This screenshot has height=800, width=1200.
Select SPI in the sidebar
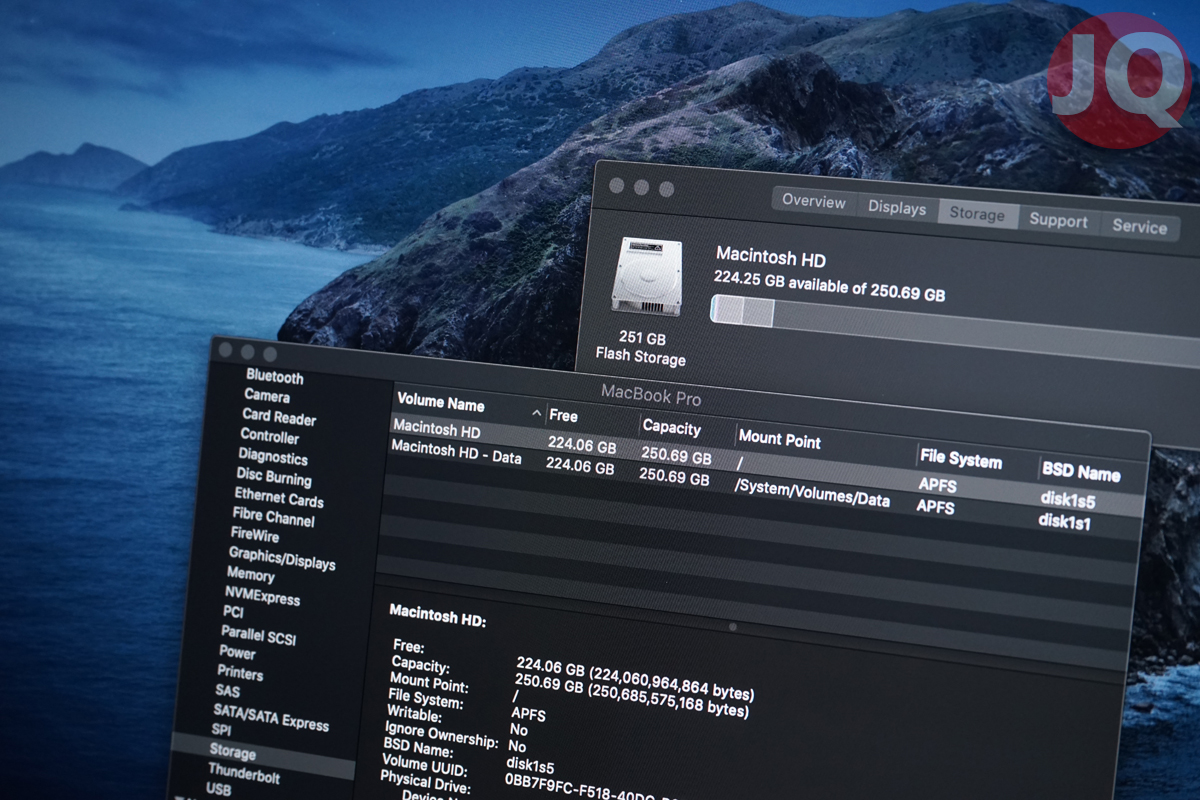tap(221, 730)
